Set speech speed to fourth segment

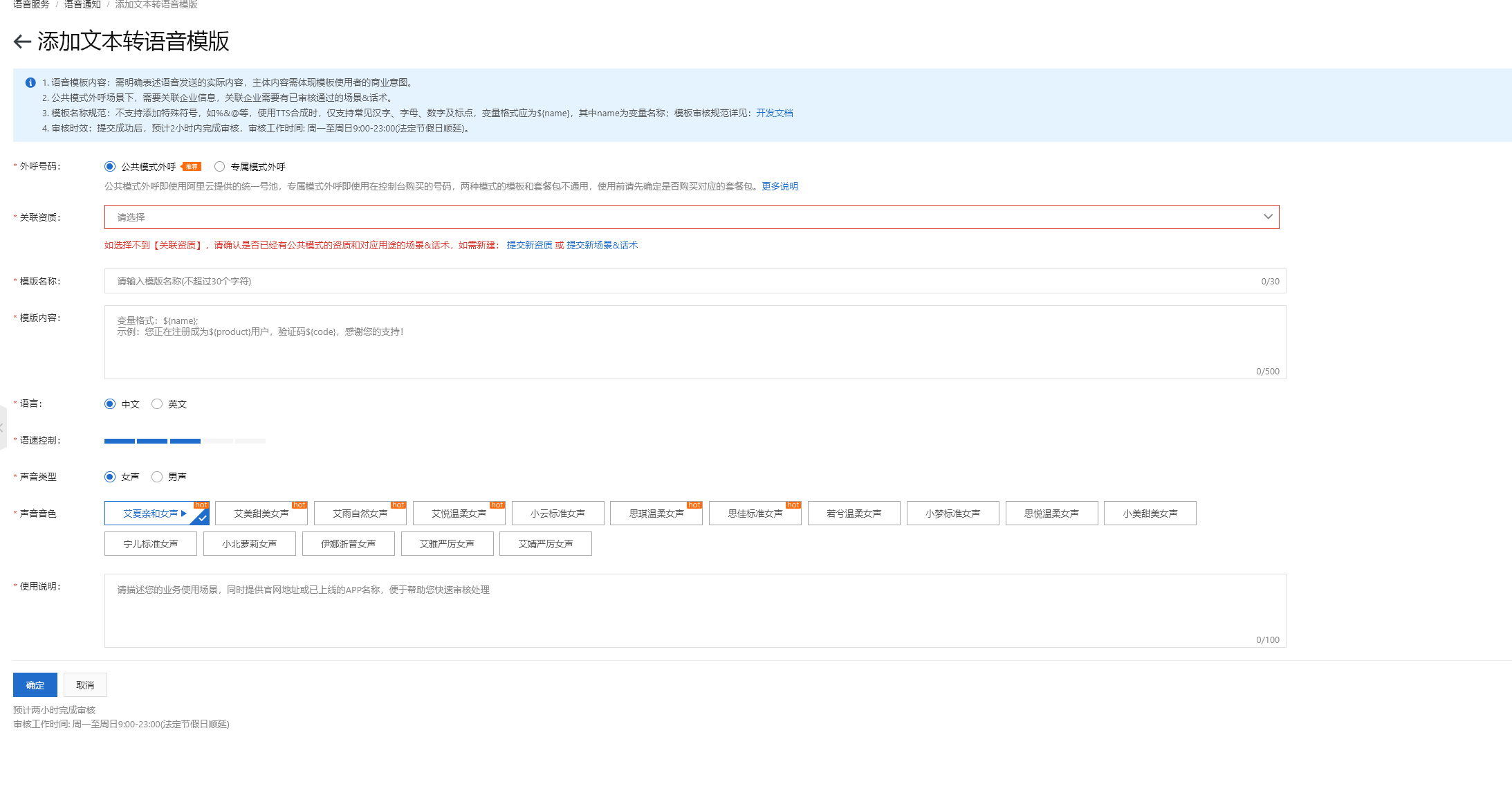tap(218, 441)
